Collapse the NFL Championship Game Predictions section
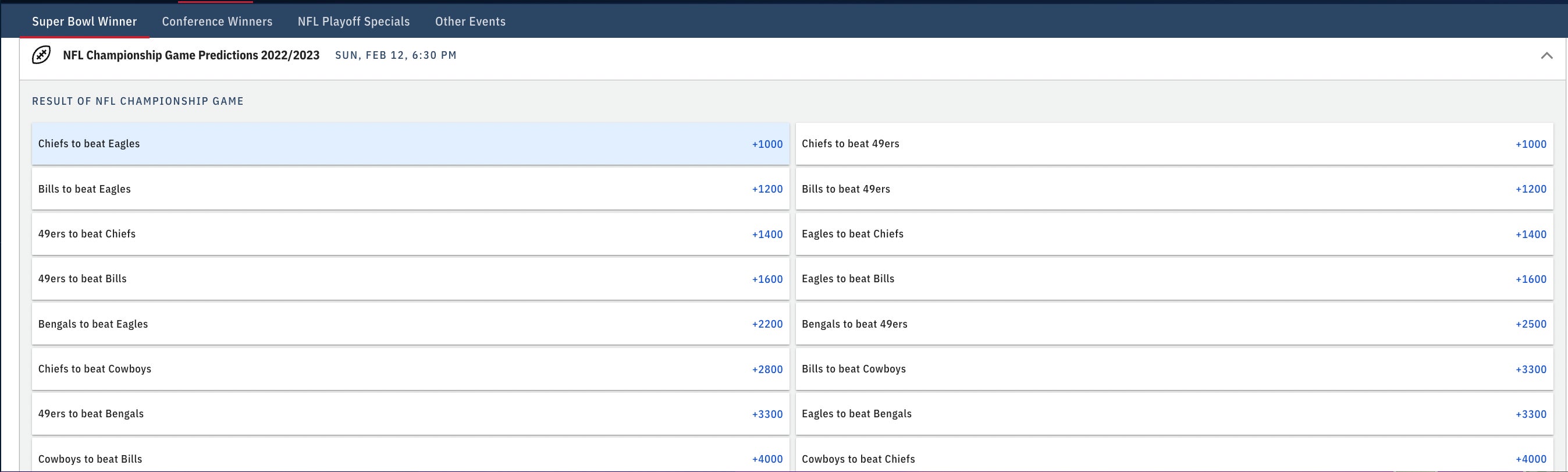Screen dimensions: 1568x472 coord(1546,55)
